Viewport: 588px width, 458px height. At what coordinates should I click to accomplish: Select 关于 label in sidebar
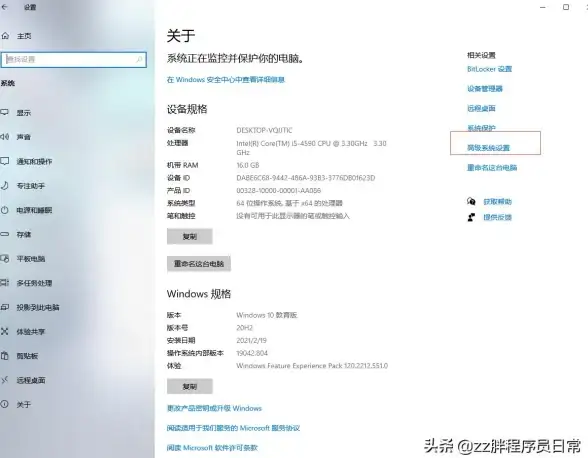click(24, 404)
